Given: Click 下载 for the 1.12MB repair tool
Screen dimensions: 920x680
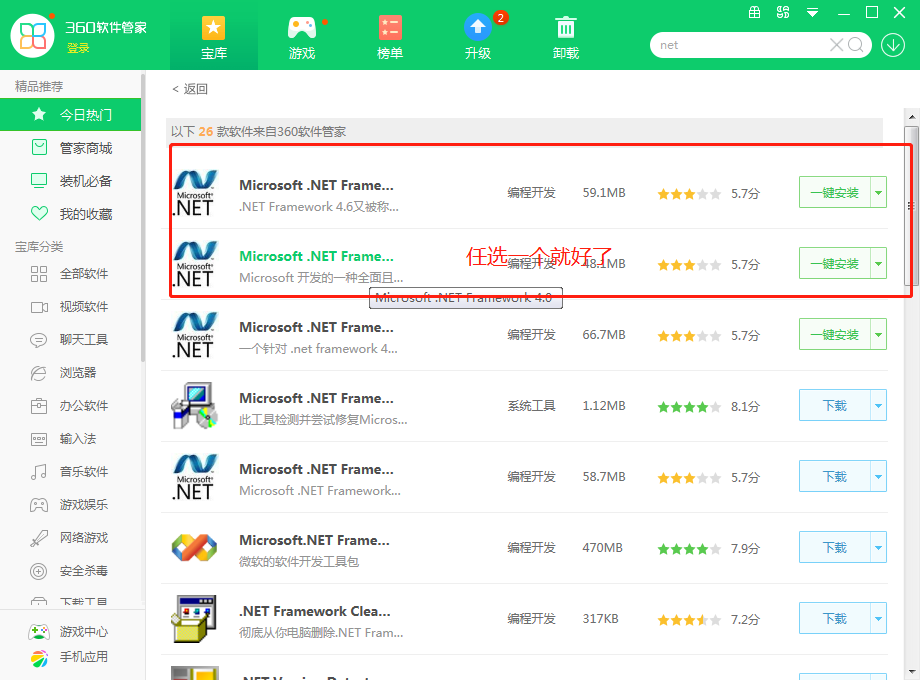Looking at the screenshot, I should [834, 405].
